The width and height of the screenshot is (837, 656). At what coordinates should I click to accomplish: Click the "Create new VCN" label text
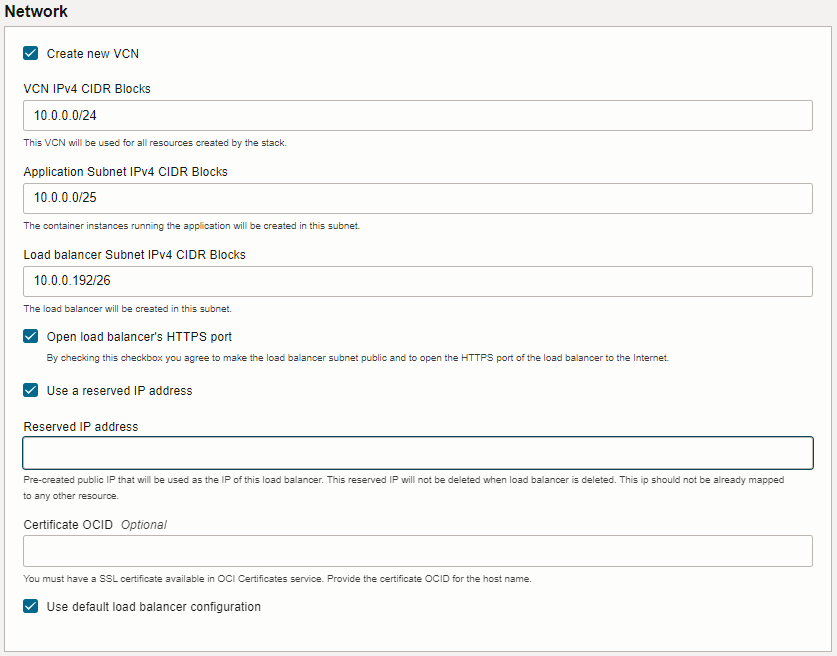pos(93,54)
